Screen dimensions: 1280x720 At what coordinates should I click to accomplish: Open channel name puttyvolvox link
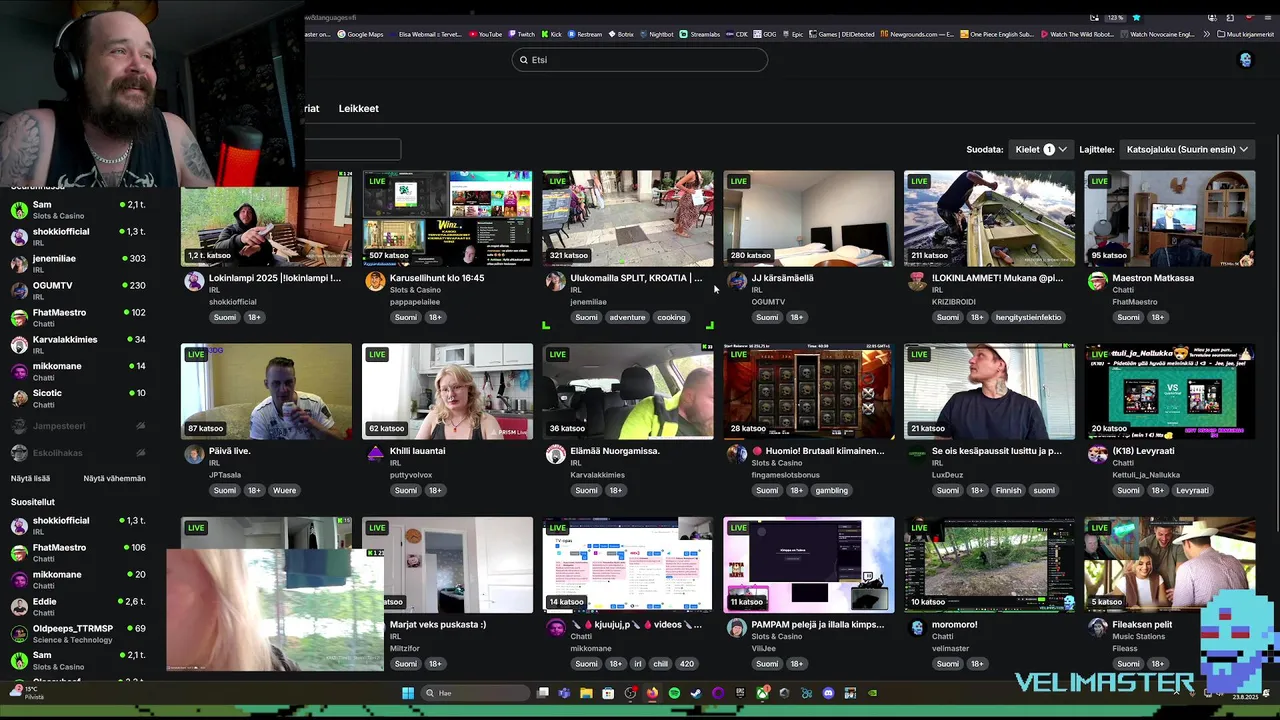(411, 475)
